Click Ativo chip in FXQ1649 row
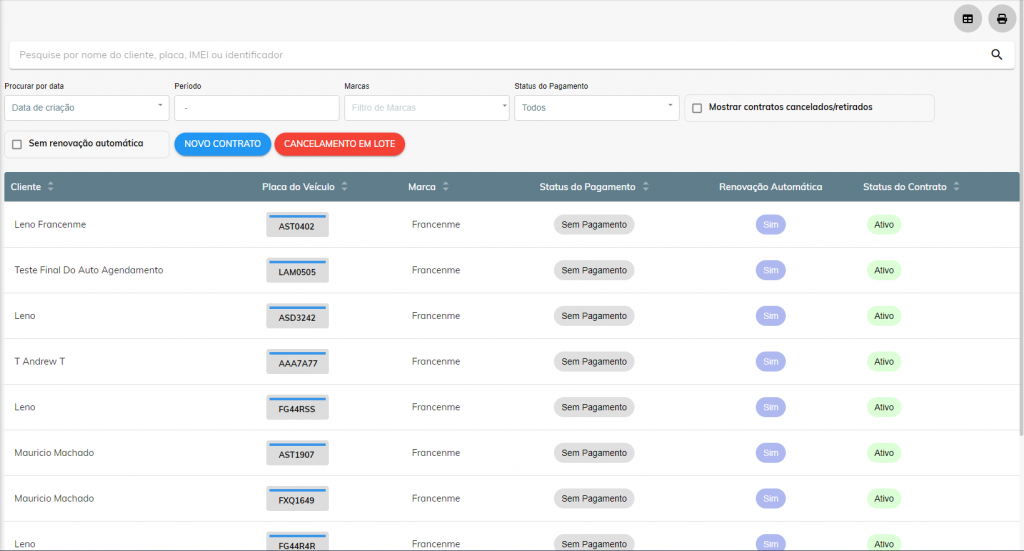Screen dimensions: 1024x551 tap(884, 499)
